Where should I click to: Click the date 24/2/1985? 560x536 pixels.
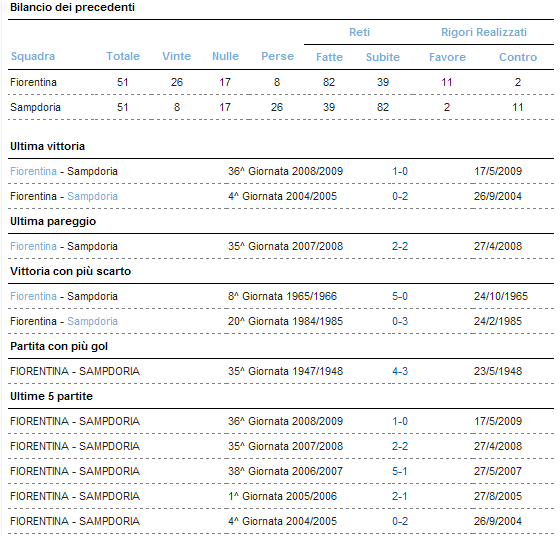click(x=498, y=321)
